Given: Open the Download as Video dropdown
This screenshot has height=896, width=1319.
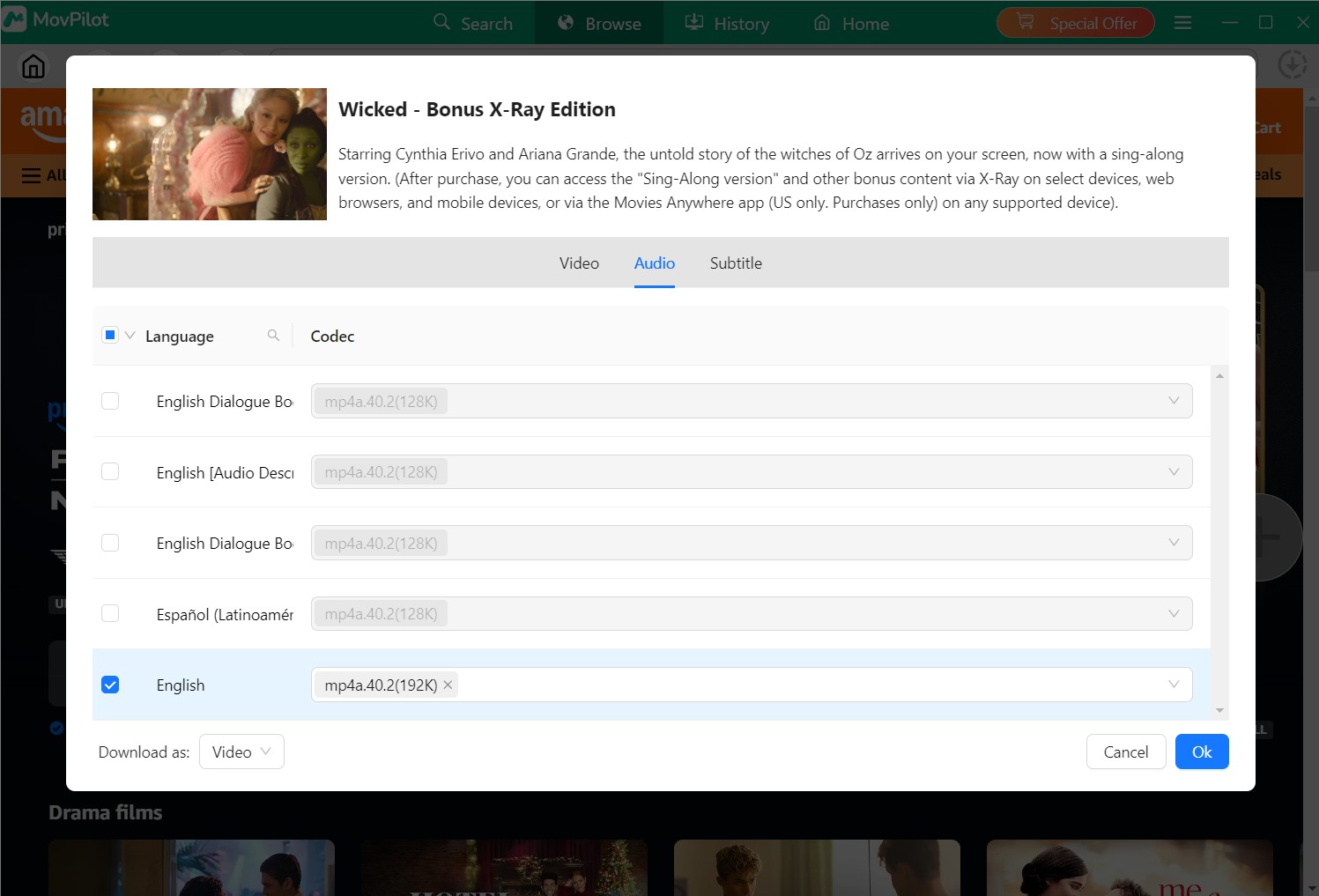Looking at the screenshot, I should [x=241, y=752].
